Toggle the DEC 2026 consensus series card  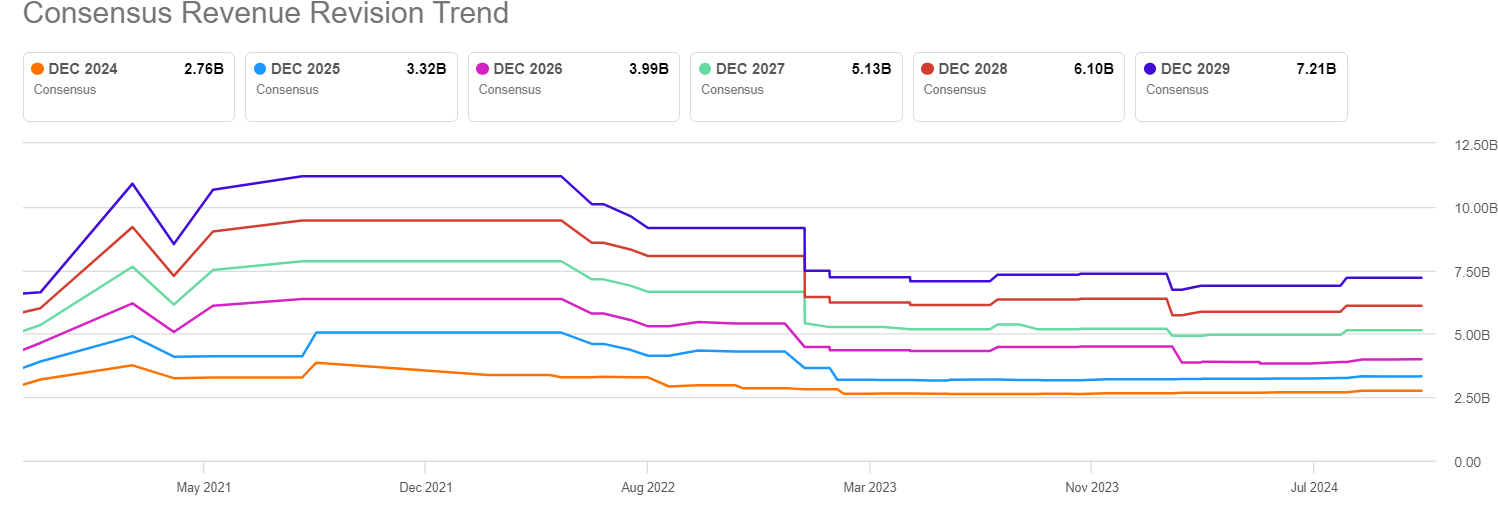point(573,86)
